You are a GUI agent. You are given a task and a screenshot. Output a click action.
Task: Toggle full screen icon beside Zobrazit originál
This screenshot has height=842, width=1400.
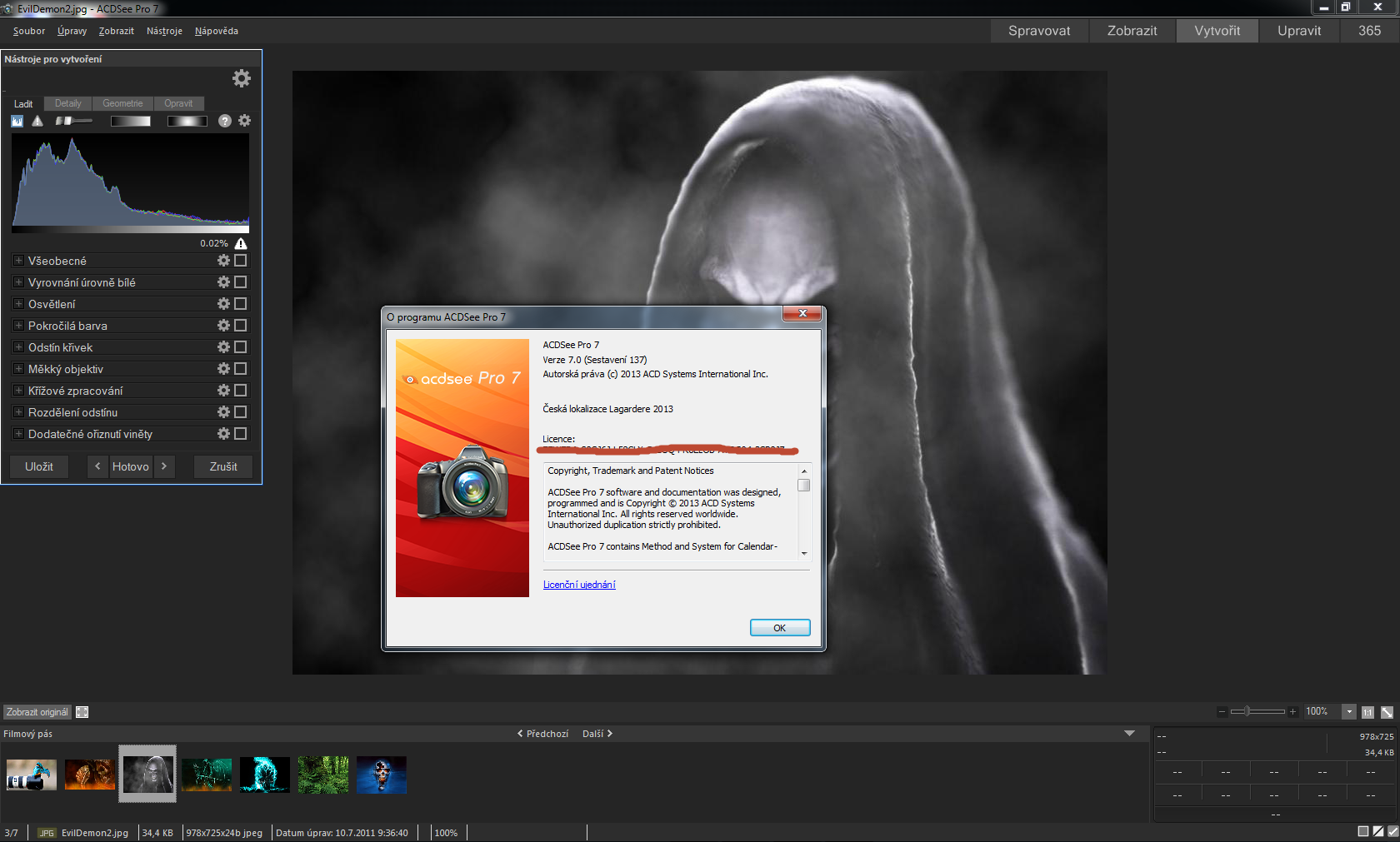pos(82,712)
